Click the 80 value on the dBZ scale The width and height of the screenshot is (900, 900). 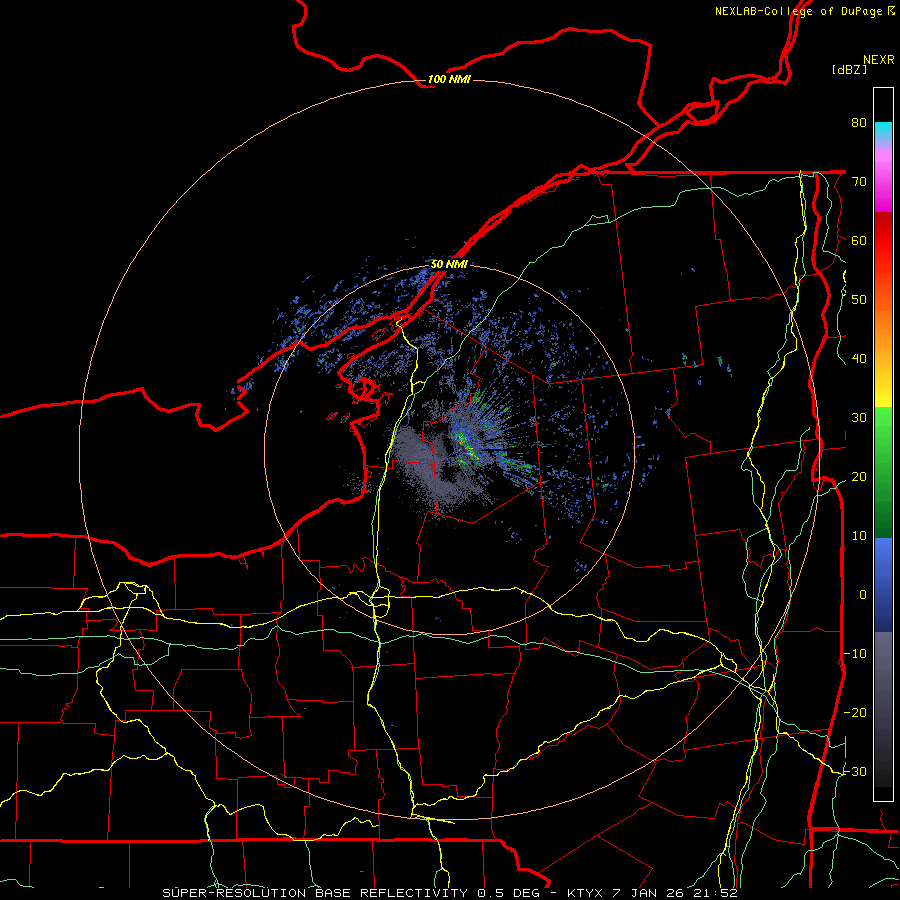point(859,122)
